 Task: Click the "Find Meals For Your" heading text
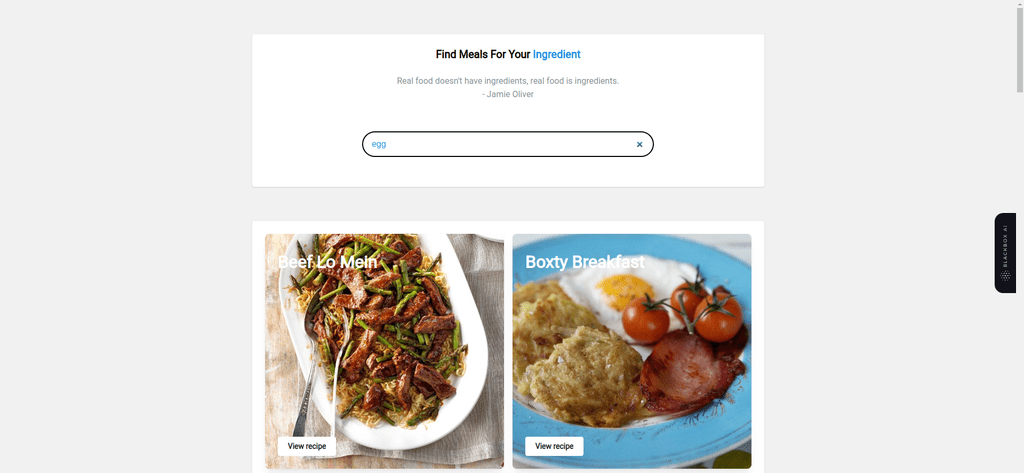483,54
